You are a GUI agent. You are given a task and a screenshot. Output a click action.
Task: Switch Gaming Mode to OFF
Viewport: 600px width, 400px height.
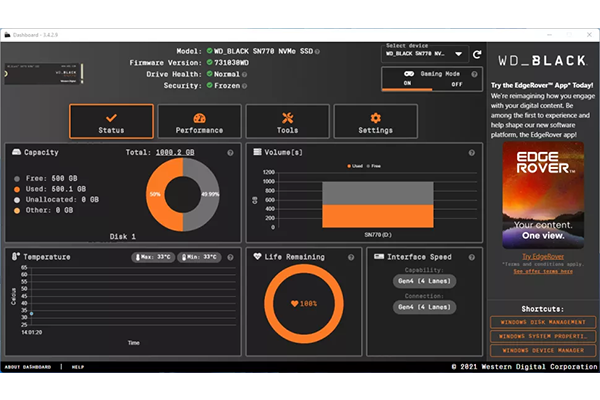point(457,84)
